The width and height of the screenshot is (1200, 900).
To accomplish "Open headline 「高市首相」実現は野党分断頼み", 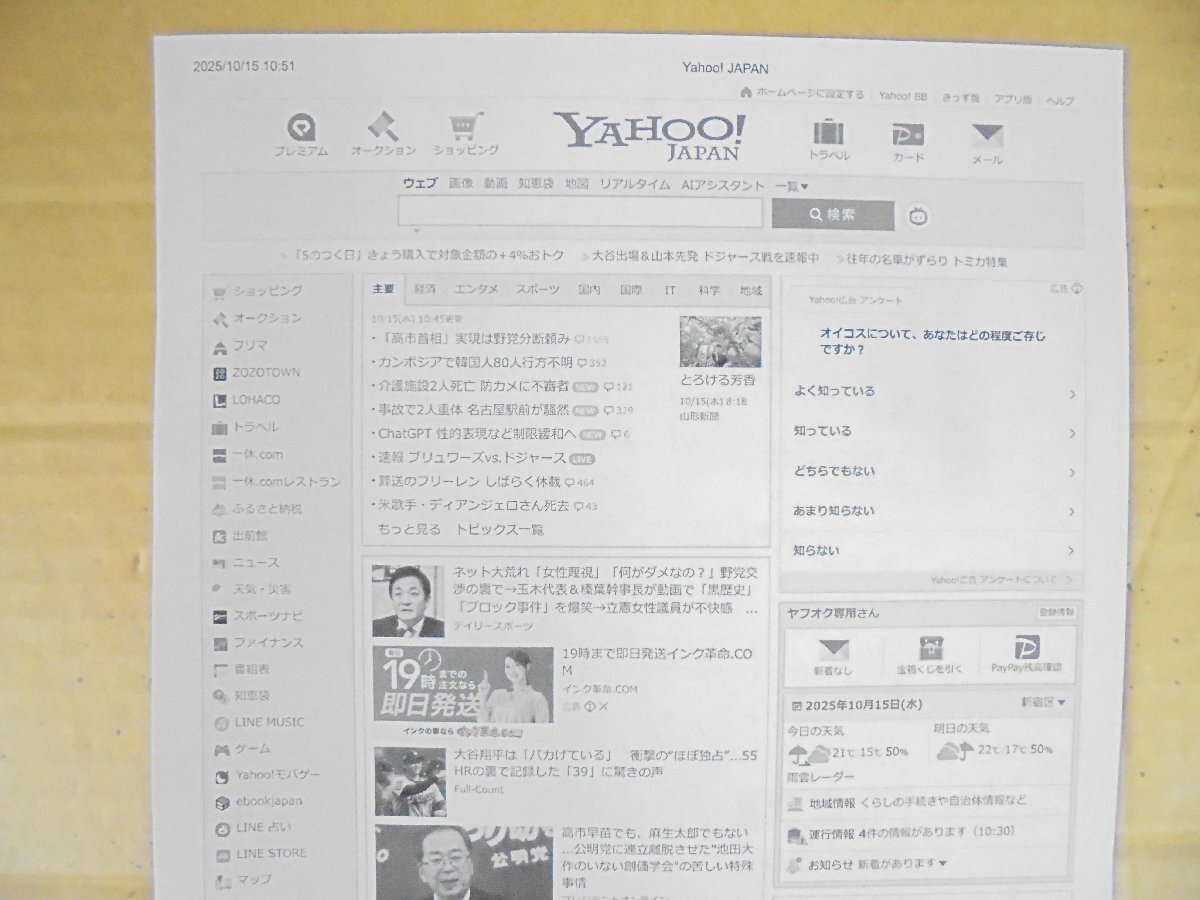I will (474, 339).
